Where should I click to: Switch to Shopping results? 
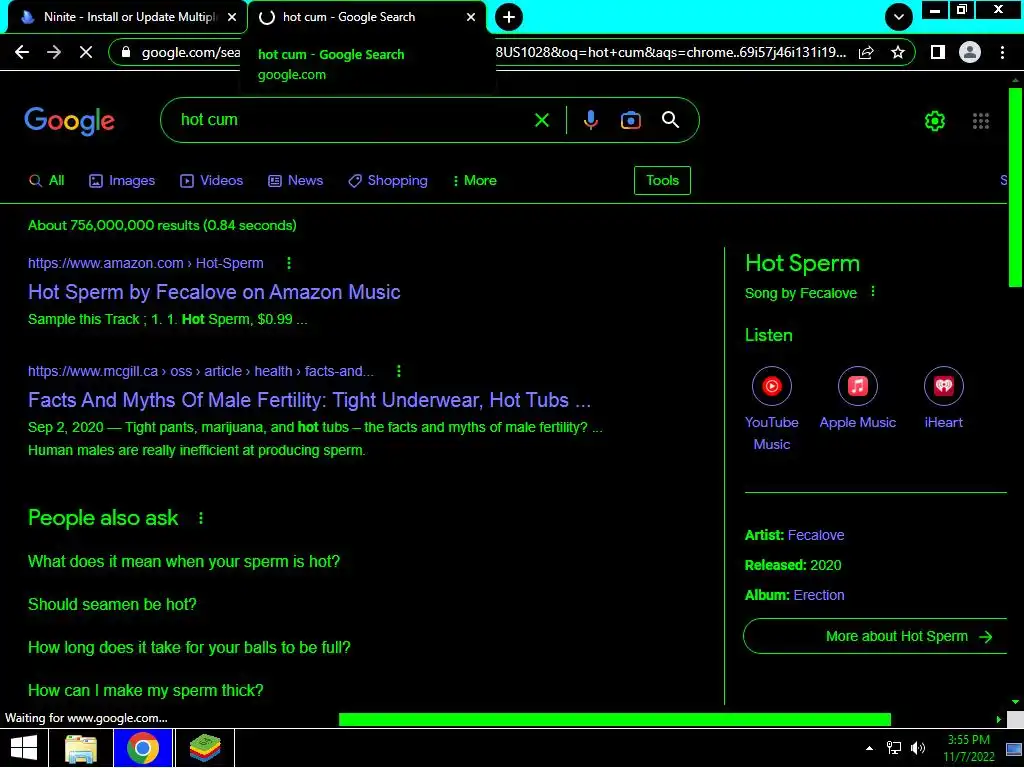tap(388, 181)
